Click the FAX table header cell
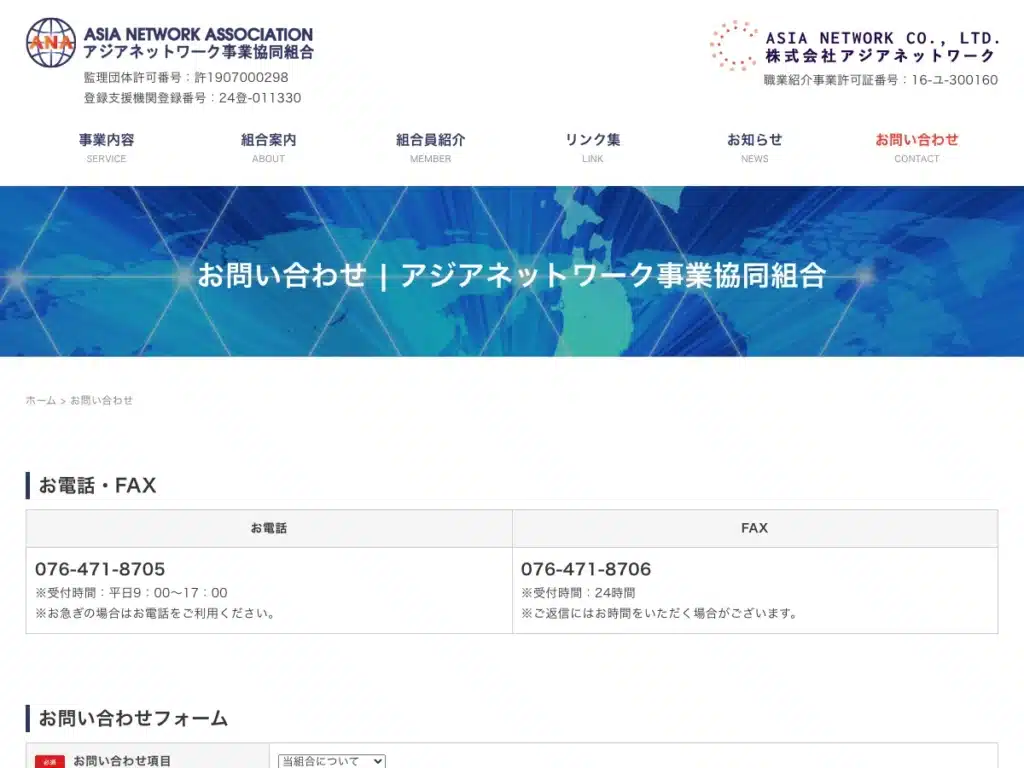Viewport: 1024px width, 768px height. pos(755,528)
